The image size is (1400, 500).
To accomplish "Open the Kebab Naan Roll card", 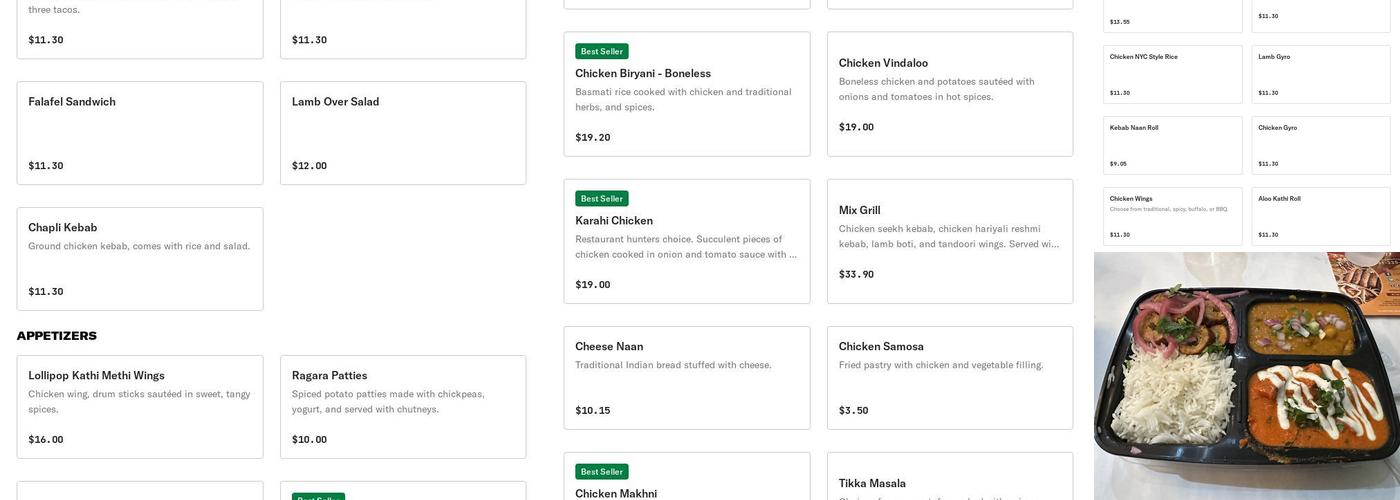I will tap(1173, 145).
